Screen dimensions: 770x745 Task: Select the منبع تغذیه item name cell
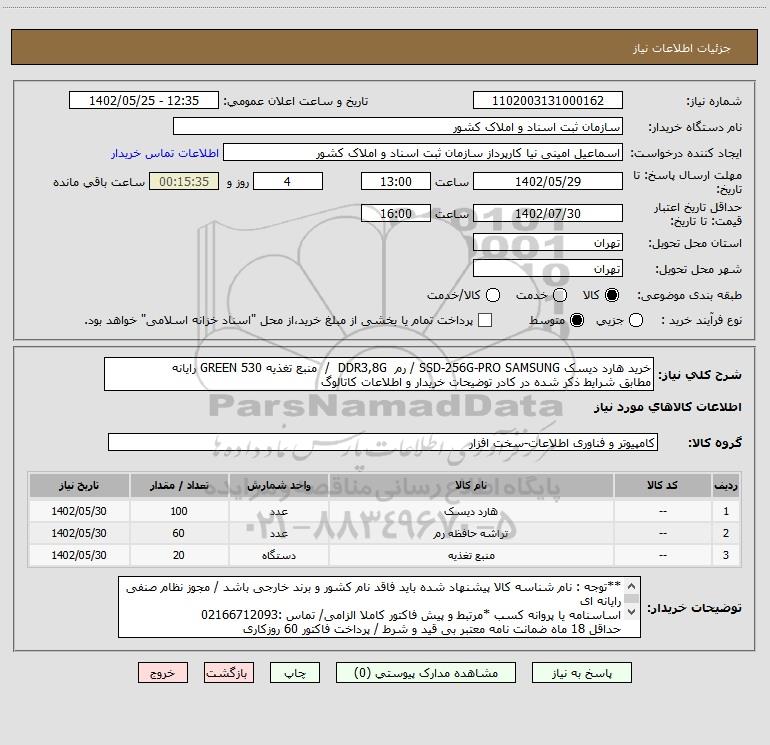[471, 555]
